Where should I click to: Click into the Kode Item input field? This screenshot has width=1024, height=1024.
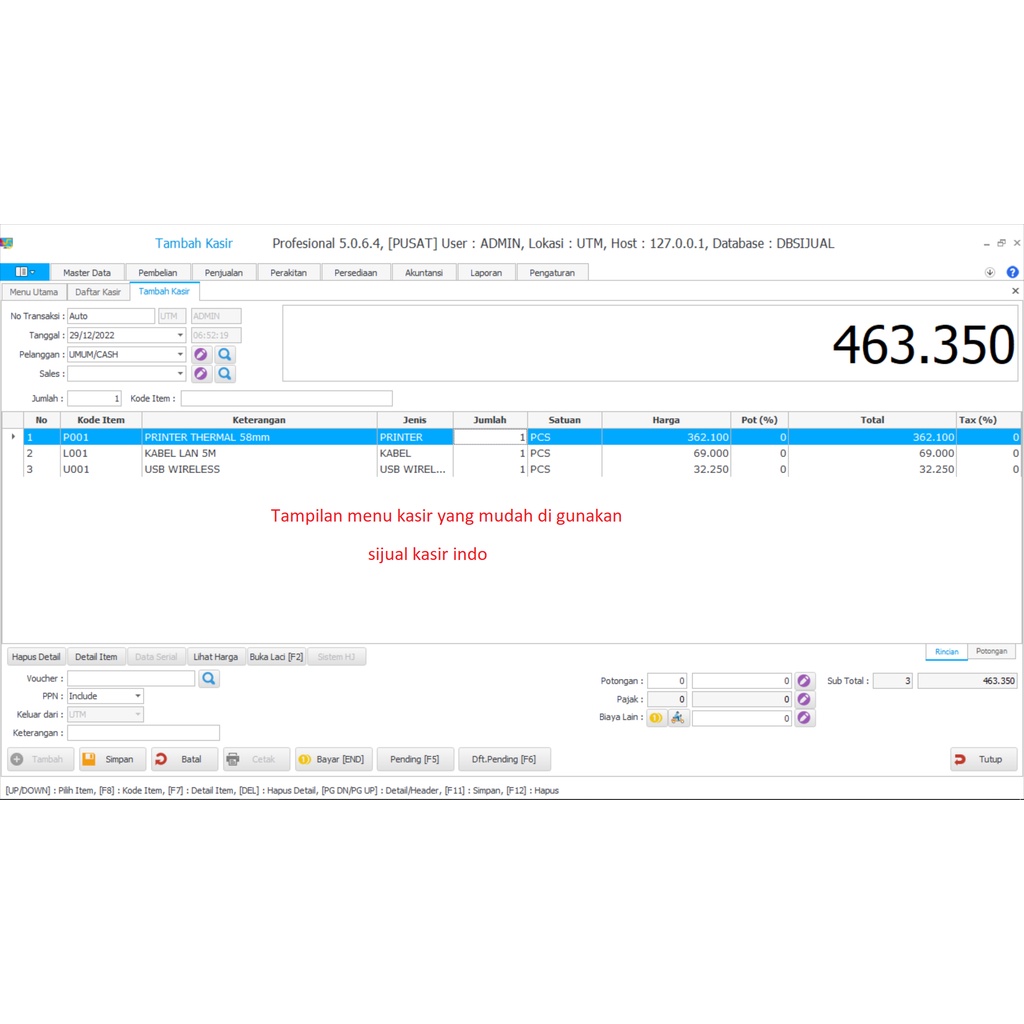[286, 398]
